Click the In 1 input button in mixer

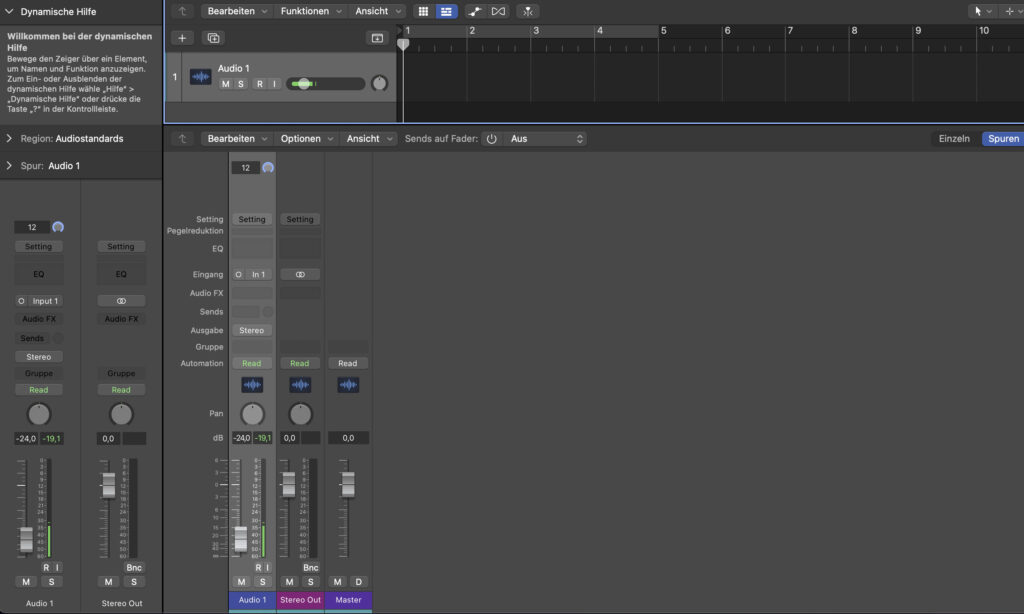tap(259, 274)
